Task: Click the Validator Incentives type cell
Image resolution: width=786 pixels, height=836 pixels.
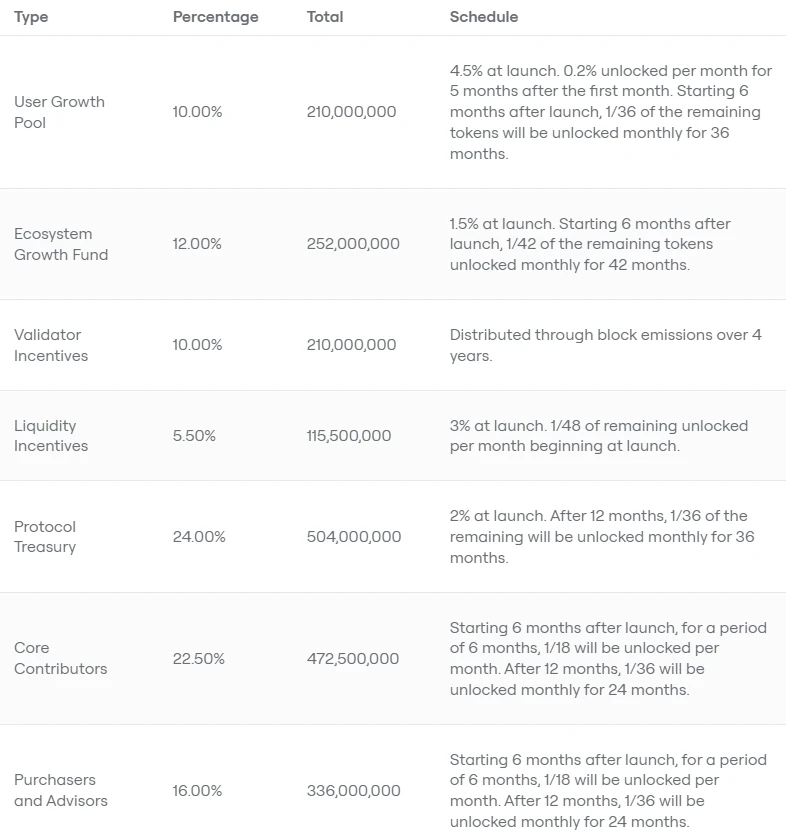Action: pos(51,345)
